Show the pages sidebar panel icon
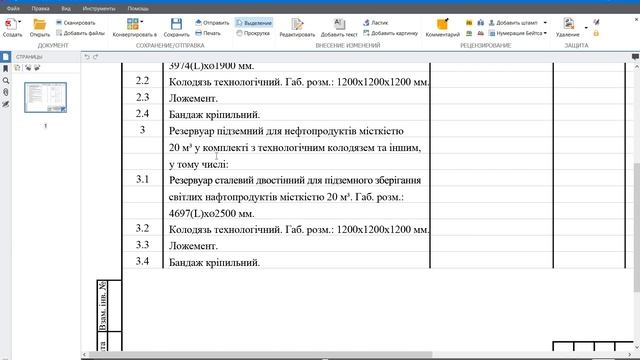This screenshot has width=640, height=360. pos(6,57)
